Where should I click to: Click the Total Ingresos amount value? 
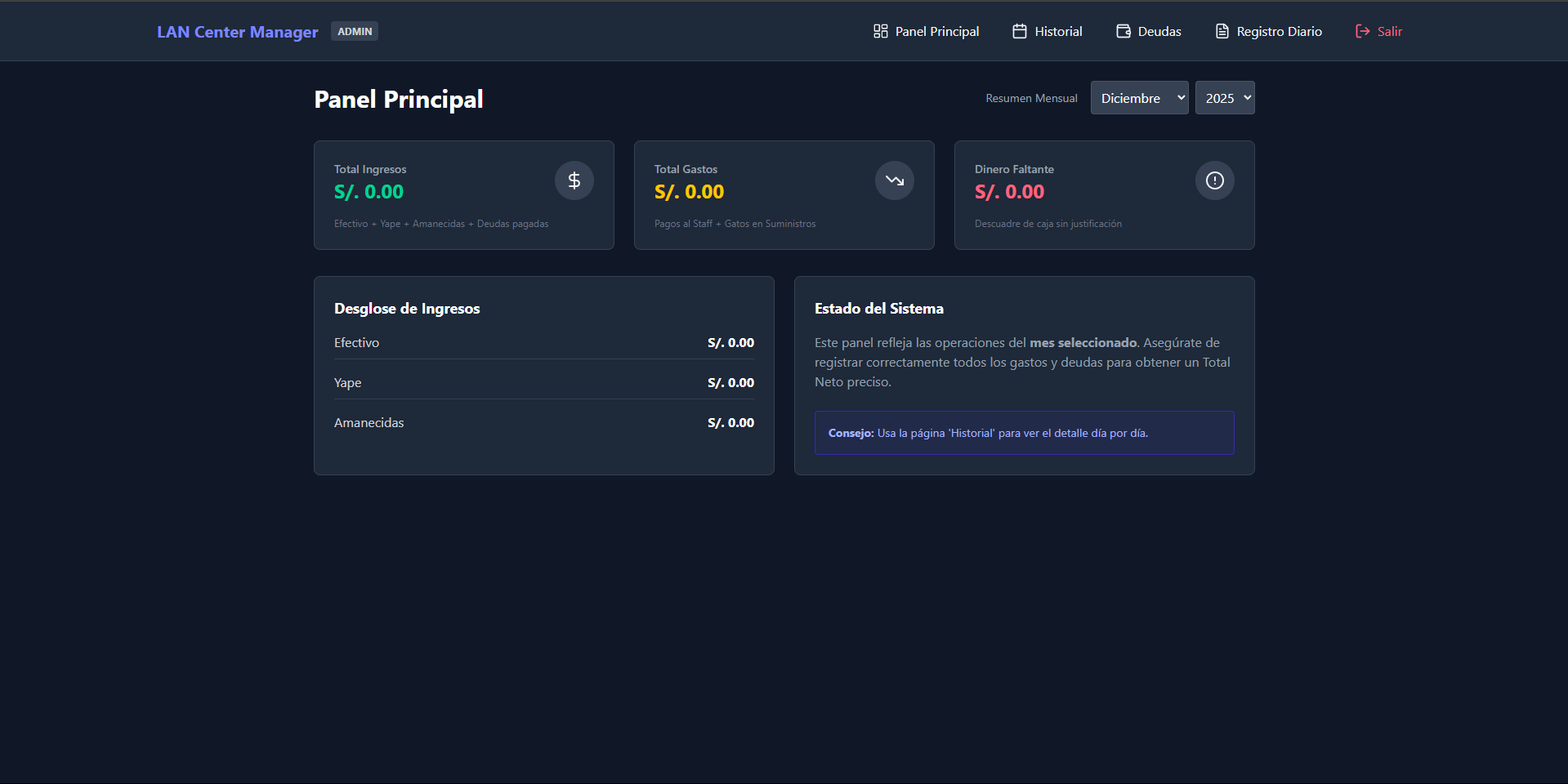(x=369, y=192)
